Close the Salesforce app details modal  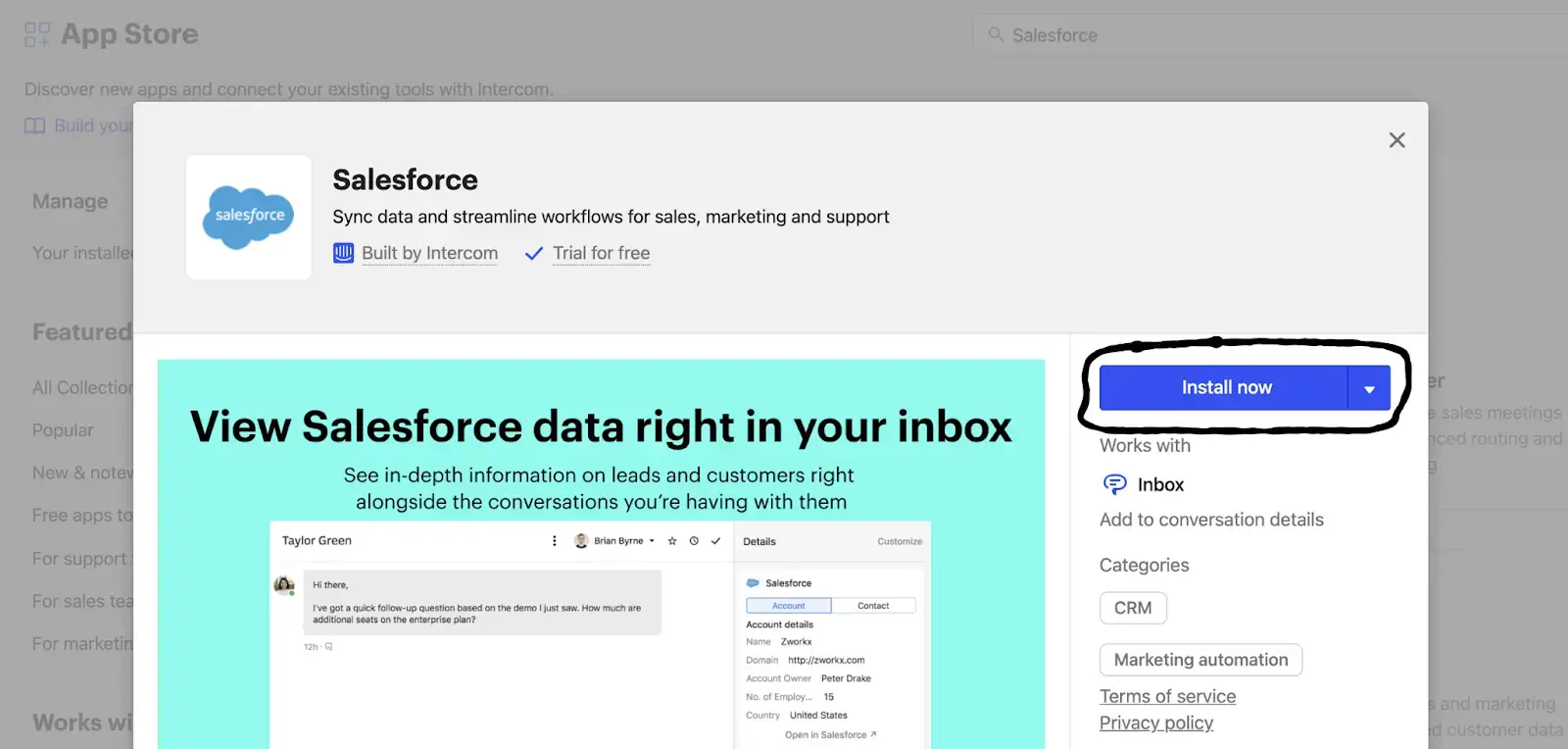(x=1396, y=140)
